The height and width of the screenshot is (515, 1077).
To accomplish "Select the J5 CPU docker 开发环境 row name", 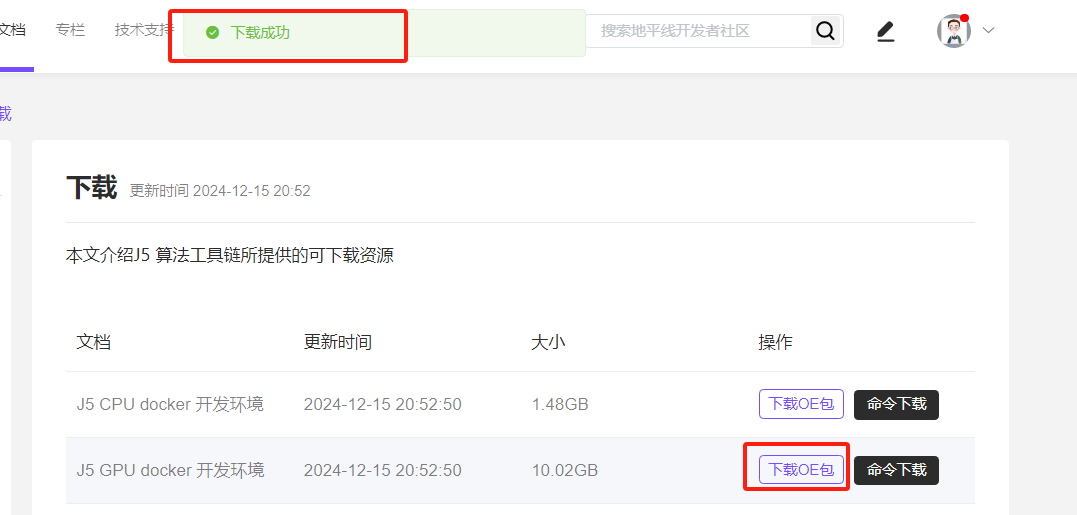I will [170, 404].
